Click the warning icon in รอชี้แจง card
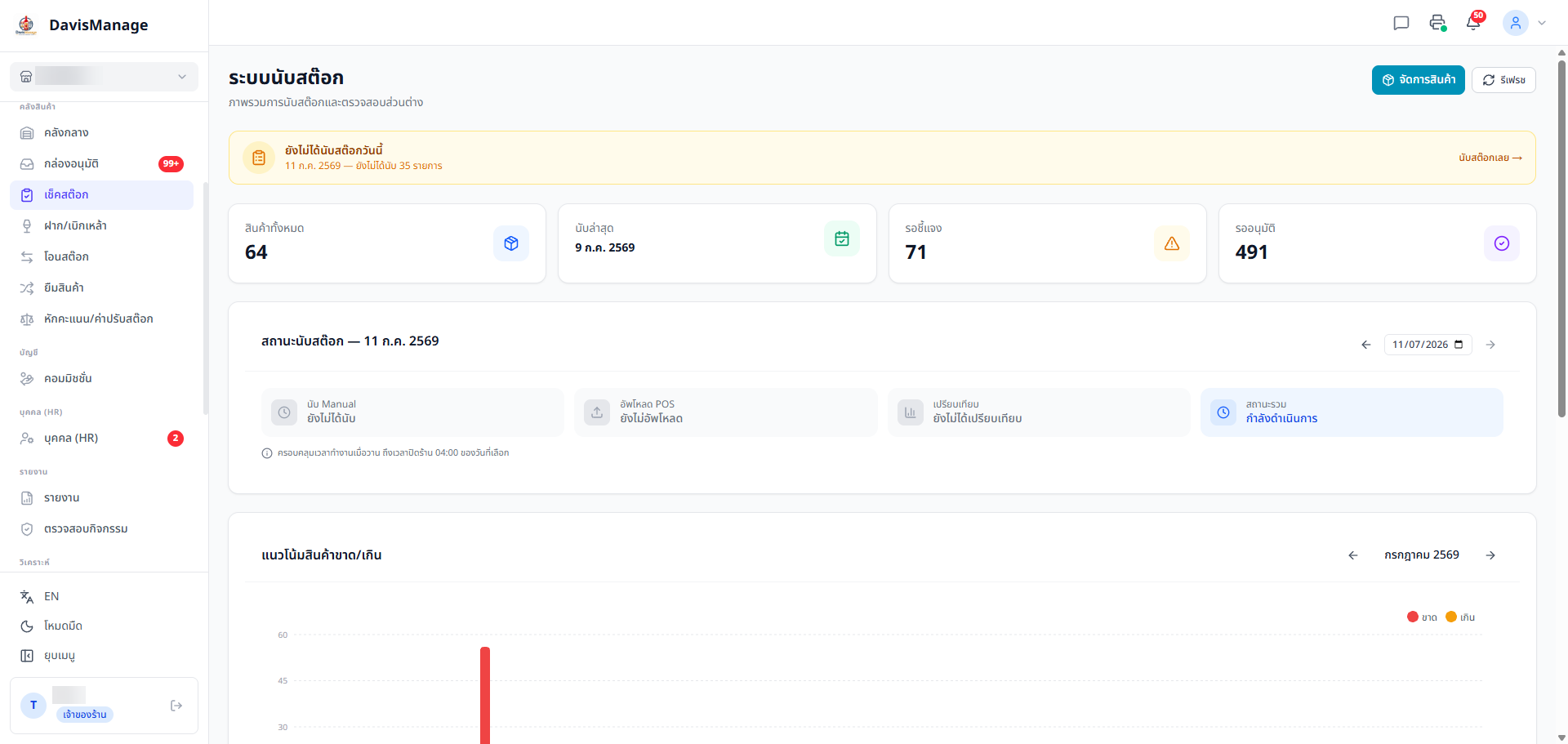This screenshot has height=744, width=1568. pos(1172,243)
